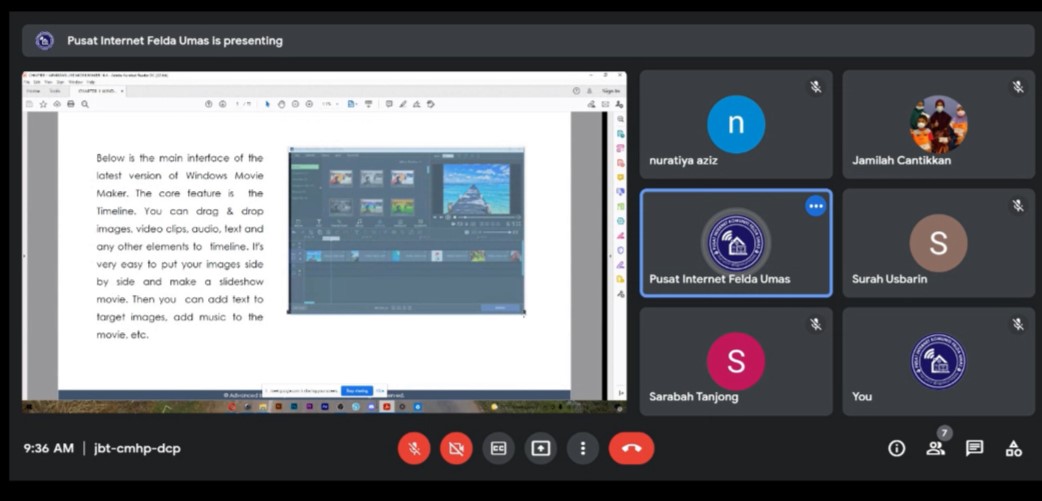The height and width of the screenshot is (501, 1042).
Task: Open the Meeting details info icon
Action: (x=897, y=449)
